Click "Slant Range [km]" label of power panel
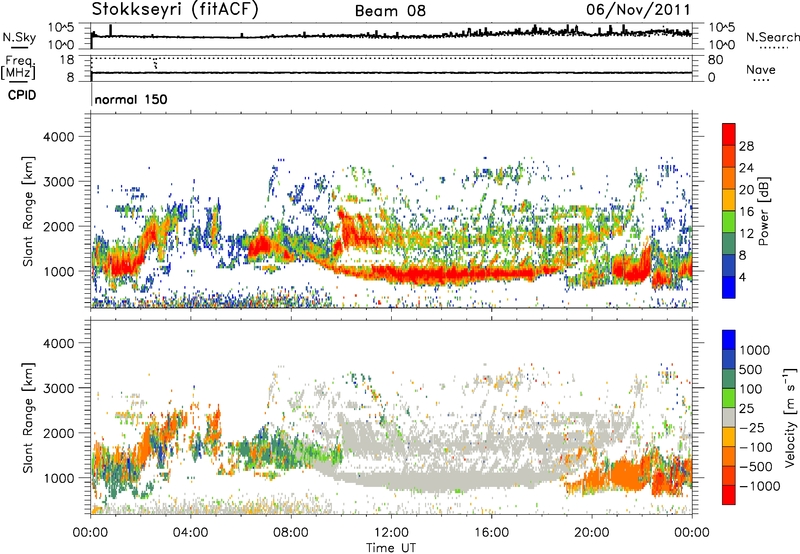Image resolution: width=800 pixels, height=554 pixels. (x=28, y=211)
